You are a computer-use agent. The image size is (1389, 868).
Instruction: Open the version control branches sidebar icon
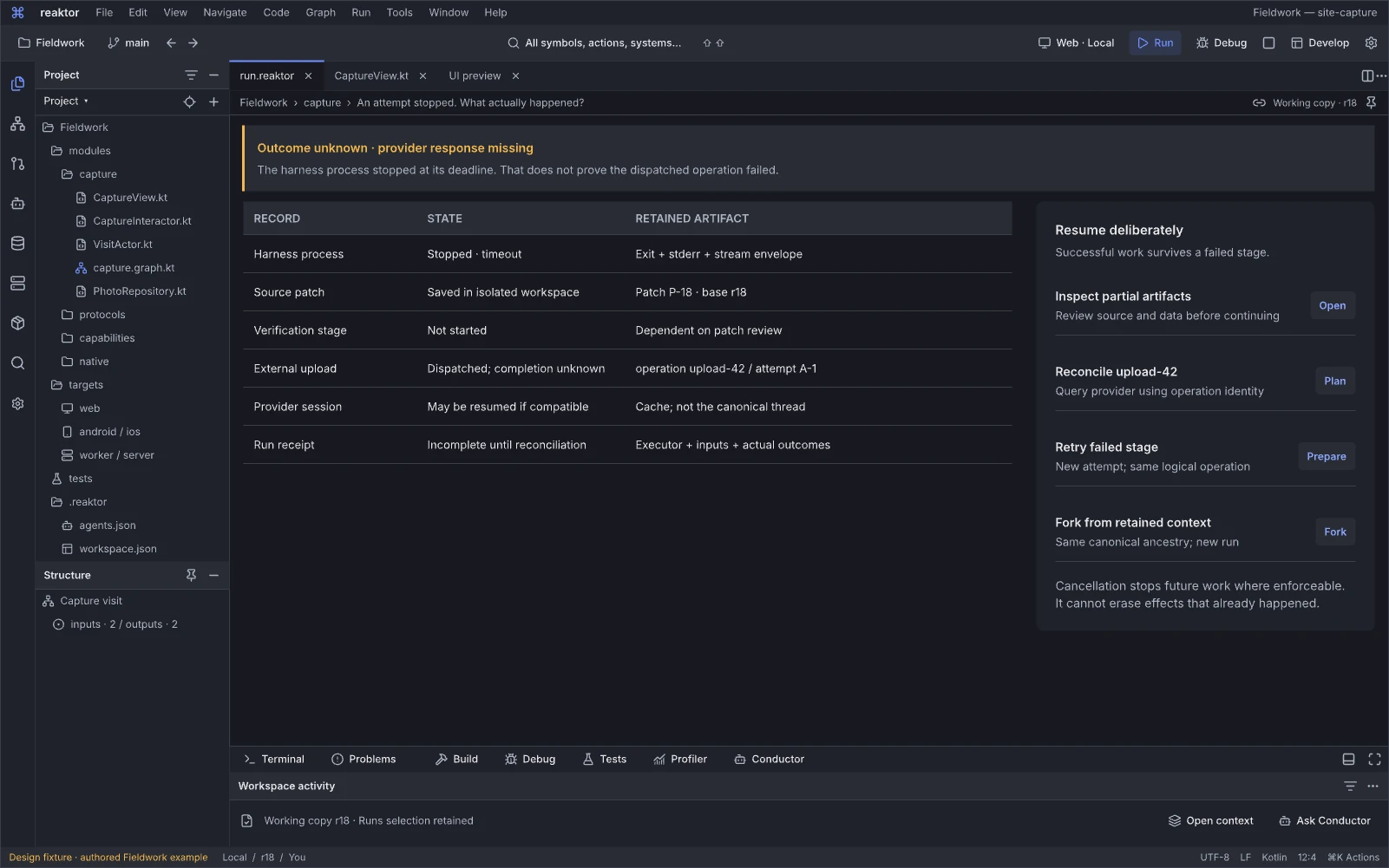click(x=17, y=164)
